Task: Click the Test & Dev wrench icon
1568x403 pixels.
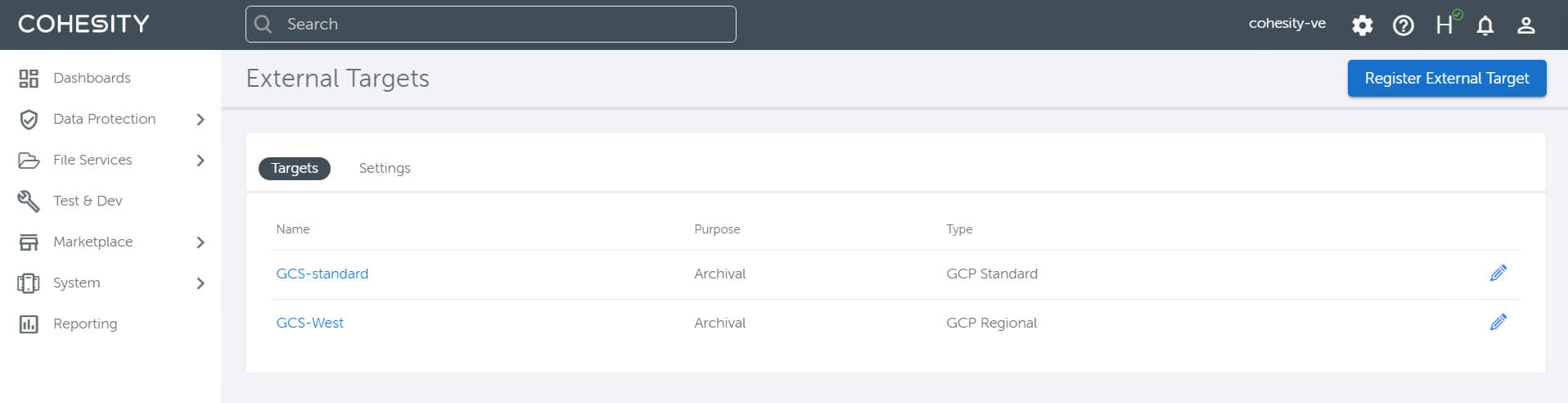Action: click(x=29, y=201)
